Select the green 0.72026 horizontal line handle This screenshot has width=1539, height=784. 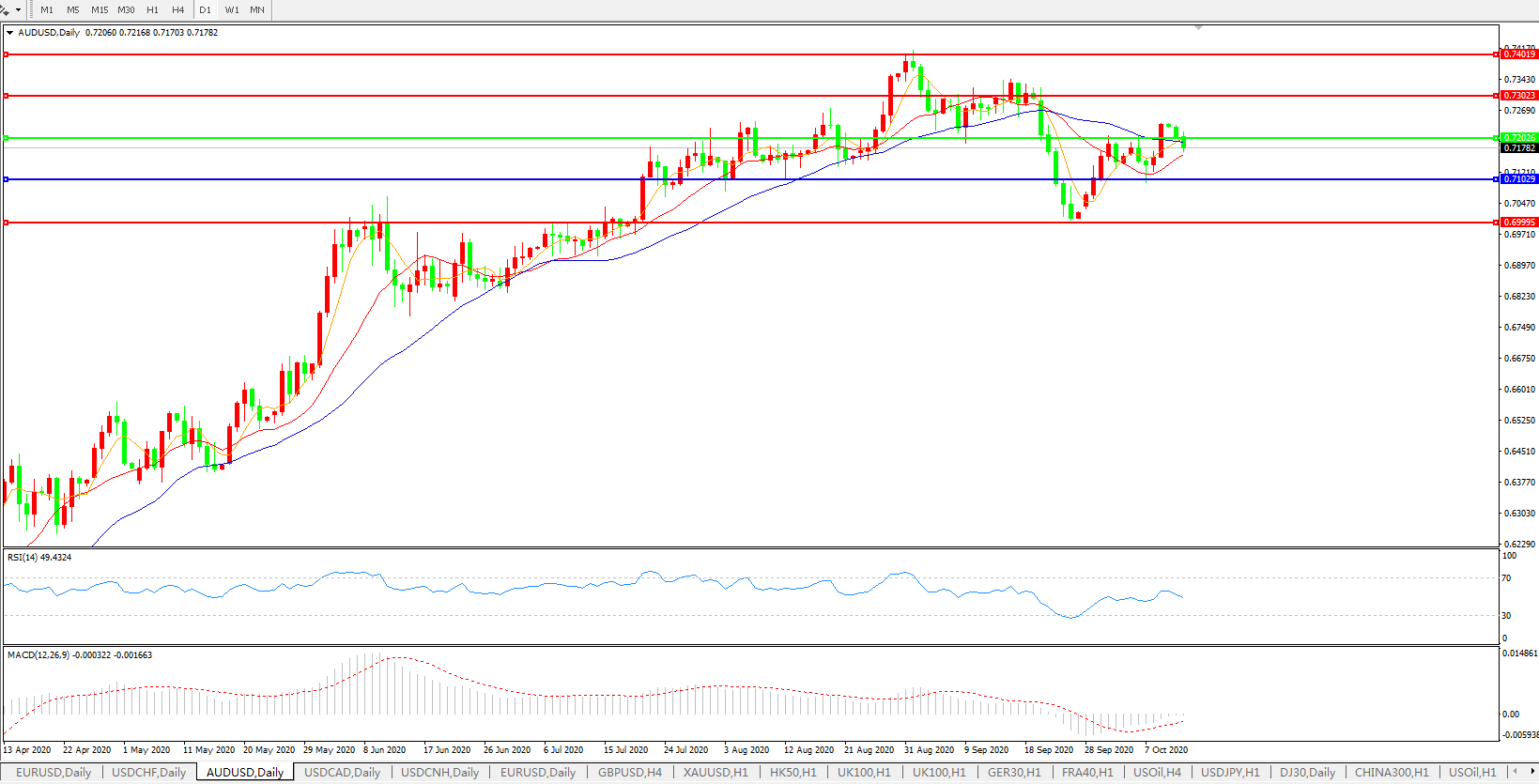pyautogui.click(x=7, y=138)
